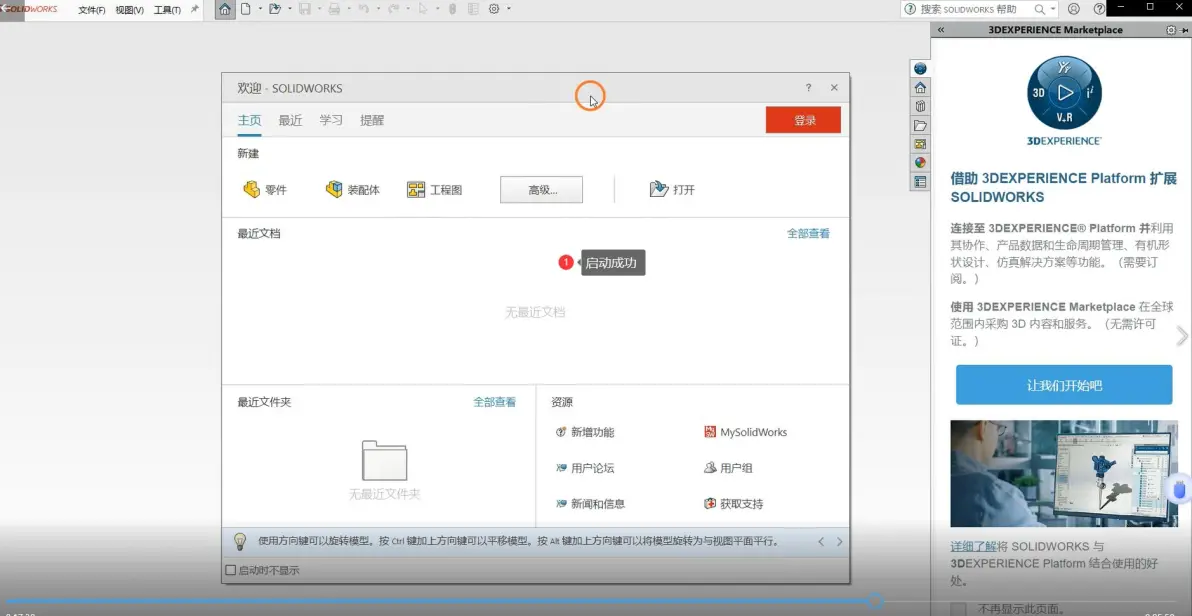Open 3DEXPERIENCE Marketplace task pane tab icon
This screenshot has height=616, width=1192.
click(920, 68)
